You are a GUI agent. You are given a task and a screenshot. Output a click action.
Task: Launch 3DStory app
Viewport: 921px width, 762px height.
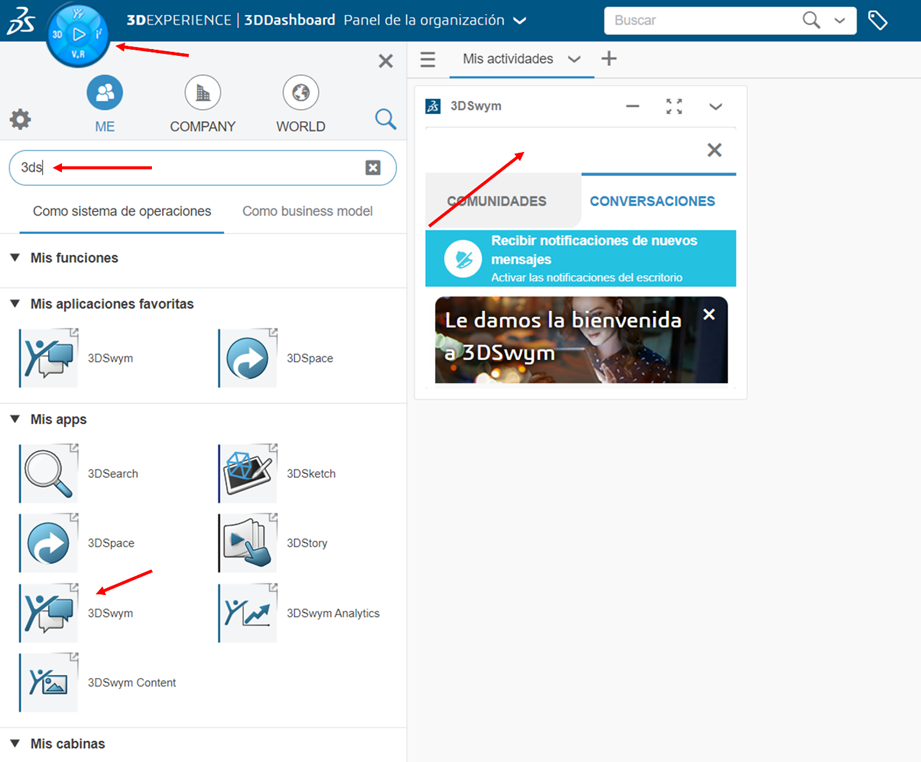coord(248,543)
